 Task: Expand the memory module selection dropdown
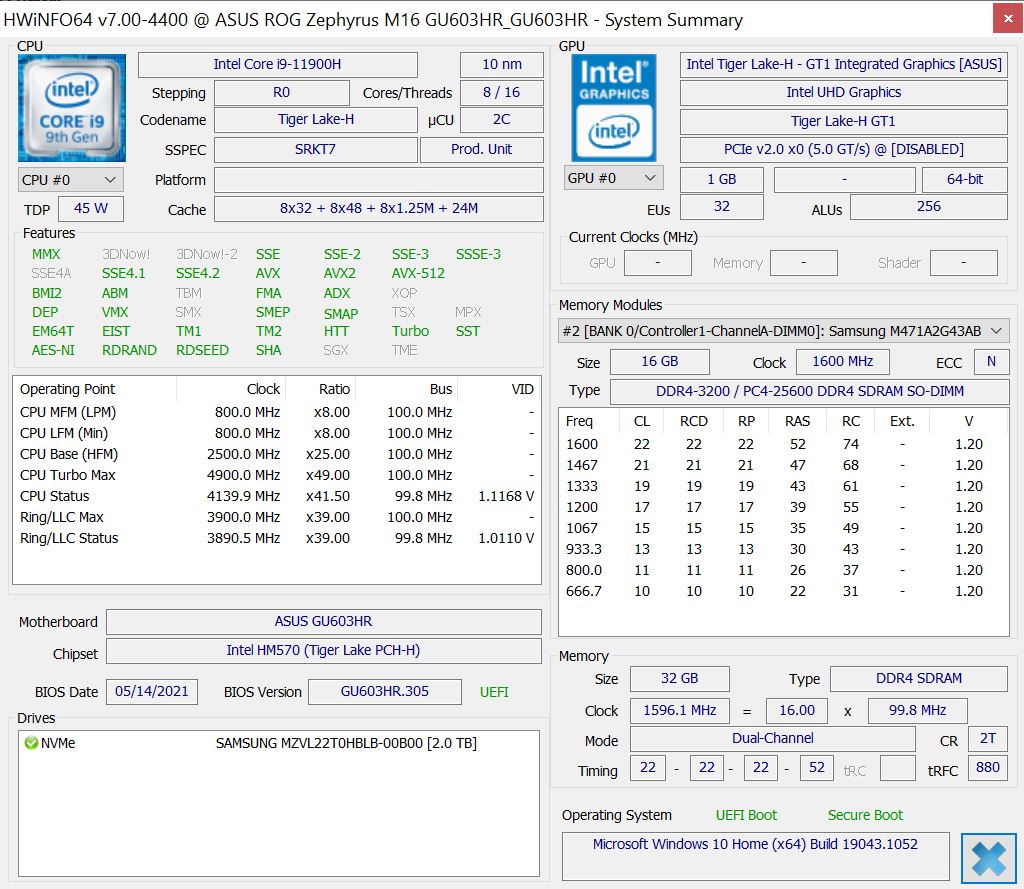click(x=784, y=331)
